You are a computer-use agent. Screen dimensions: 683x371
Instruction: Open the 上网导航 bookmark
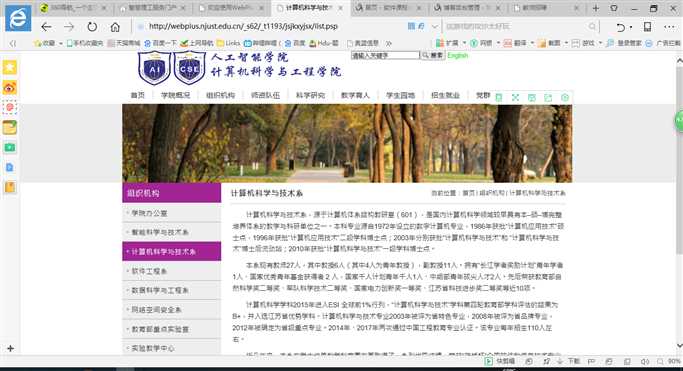(x=196, y=43)
